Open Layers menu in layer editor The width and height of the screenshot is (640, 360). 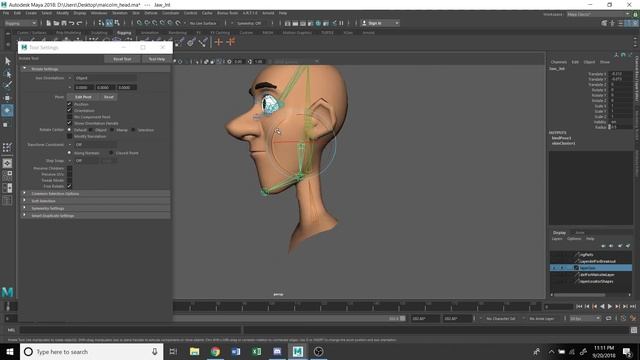click(x=557, y=239)
